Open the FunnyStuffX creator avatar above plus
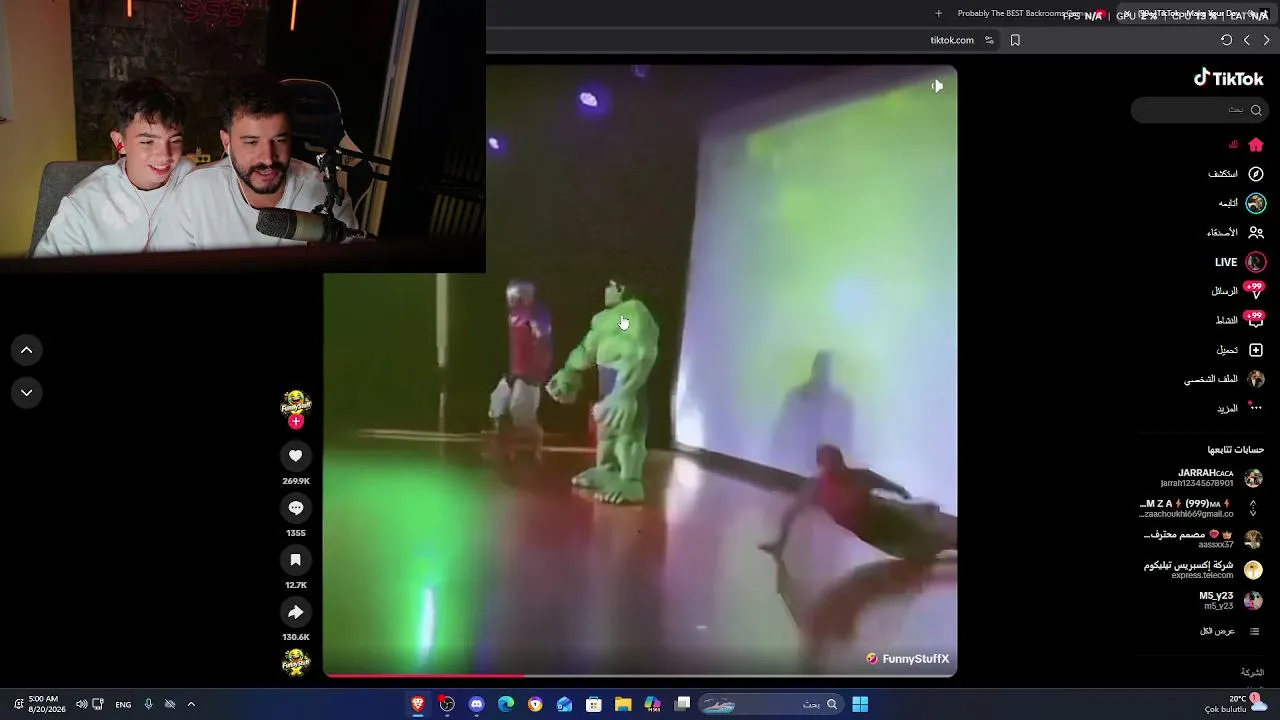The height and width of the screenshot is (720, 1280). coord(296,403)
